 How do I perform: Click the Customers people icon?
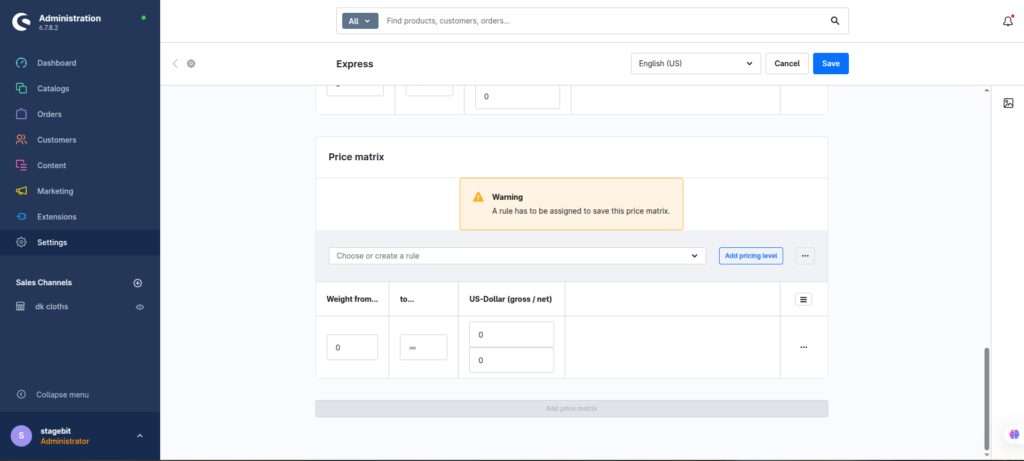pos(21,140)
